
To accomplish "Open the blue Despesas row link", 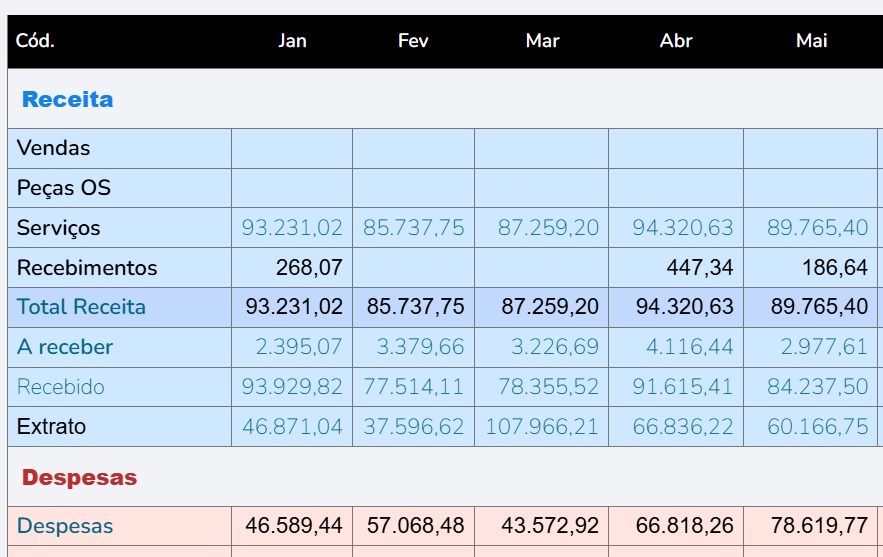I will click(x=65, y=526).
